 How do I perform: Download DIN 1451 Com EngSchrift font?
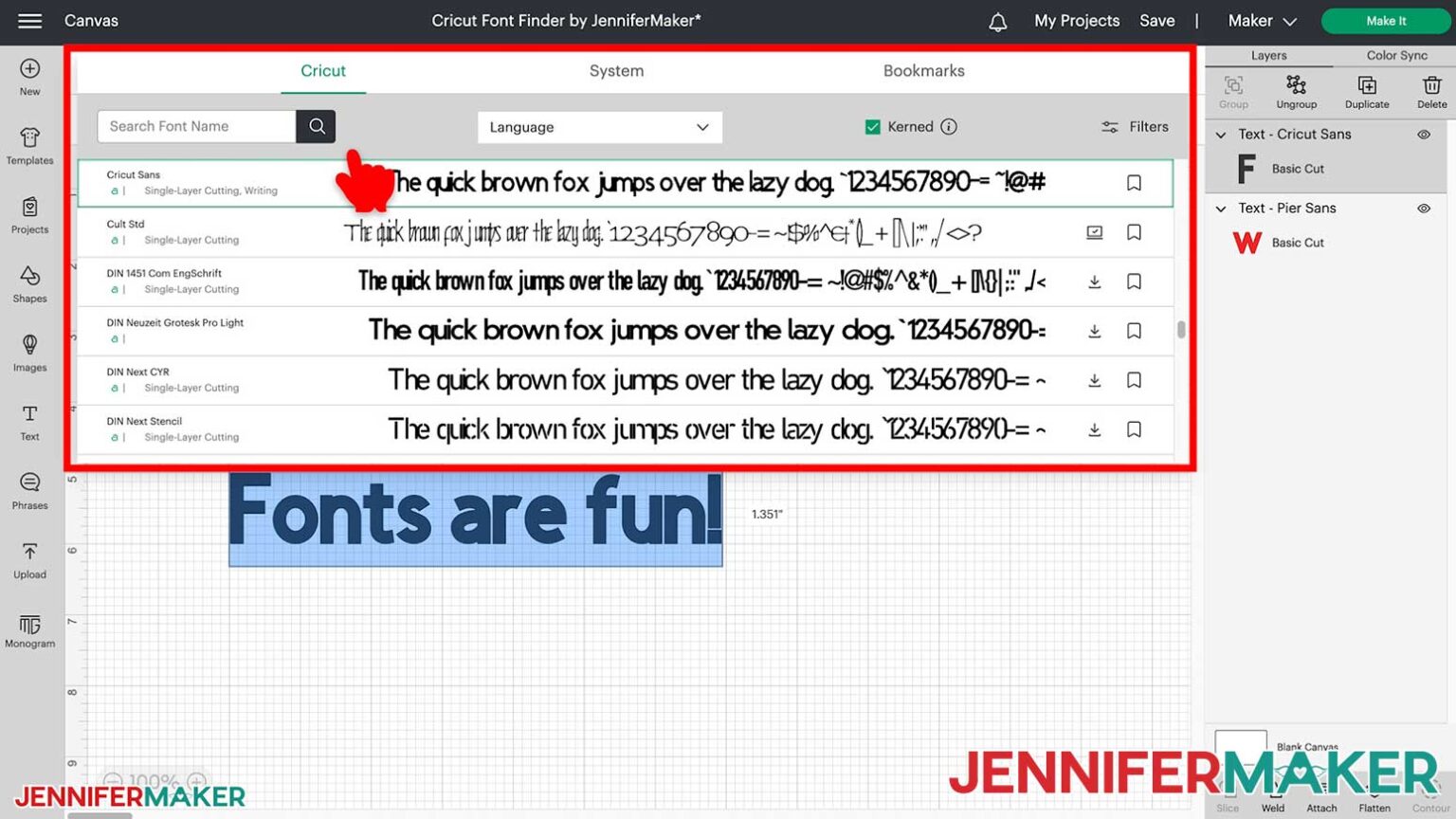click(x=1094, y=282)
